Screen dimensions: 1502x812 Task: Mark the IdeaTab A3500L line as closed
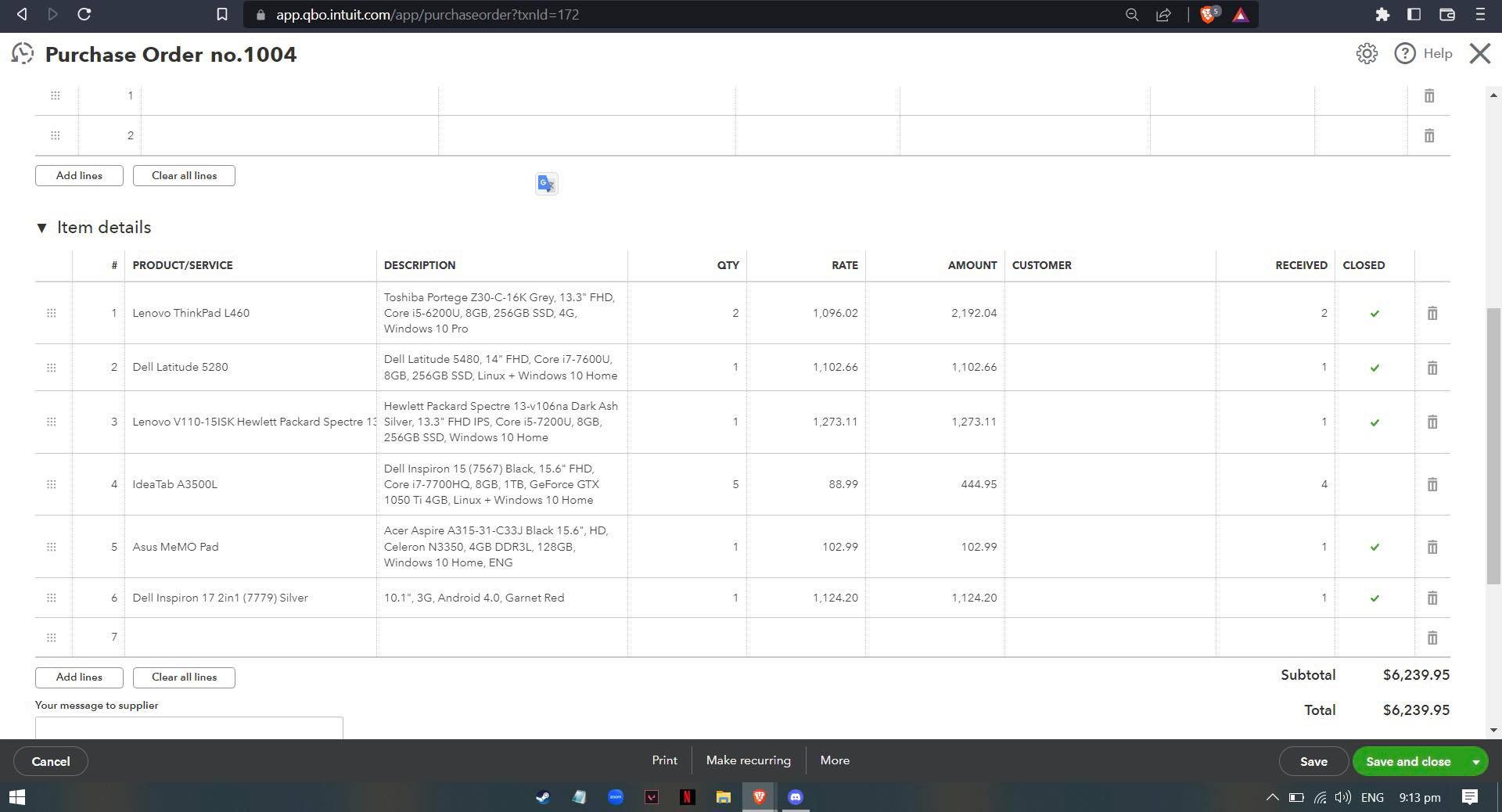point(1374,484)
